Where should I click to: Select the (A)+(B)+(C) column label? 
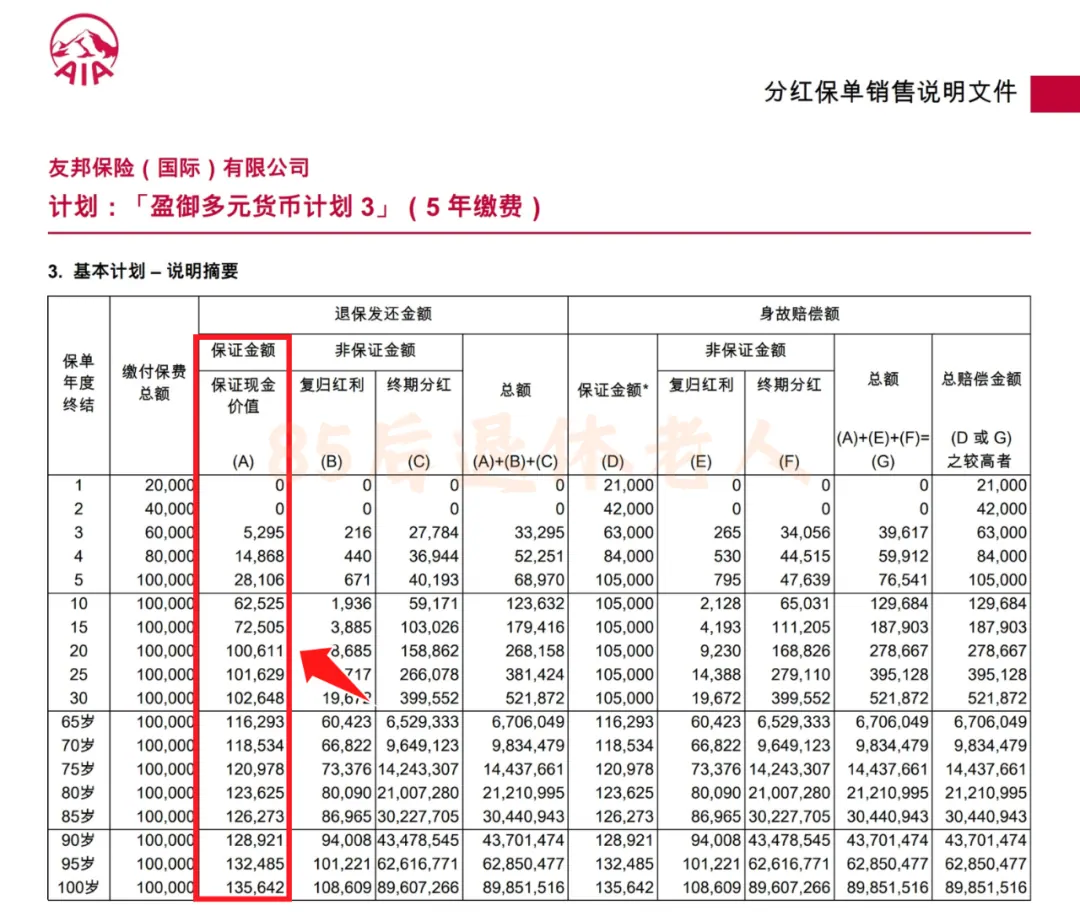(515, 461)
